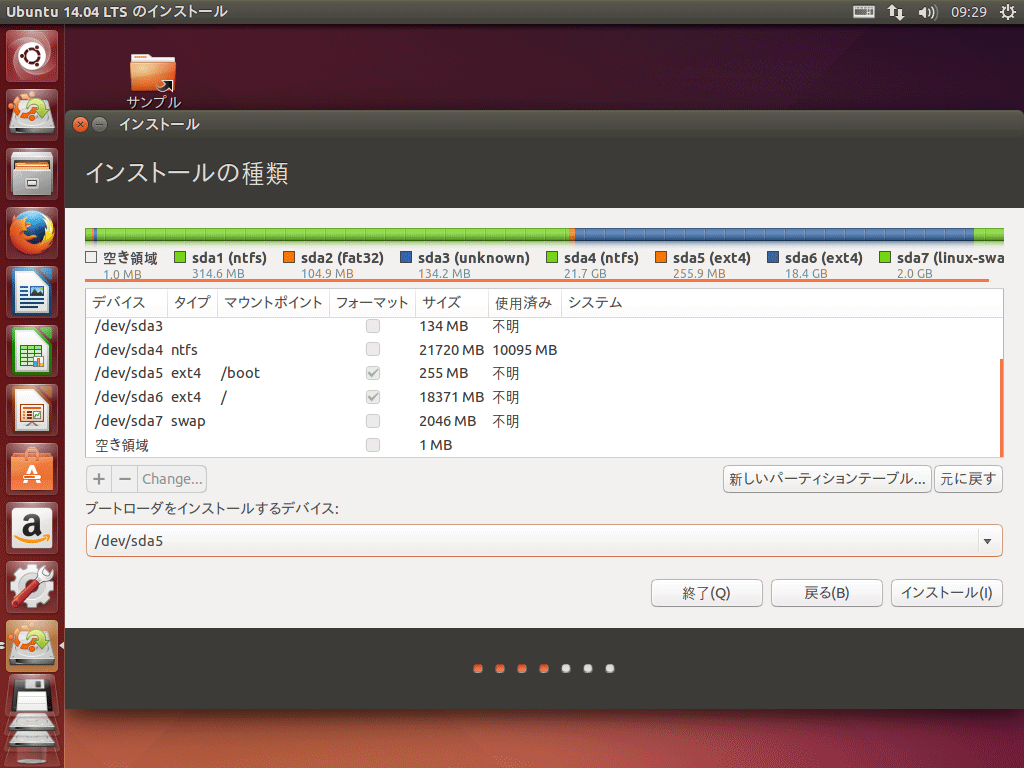Click sda4 (ntfs) green legend swatch
The width and height of the screenshot is (1024, 768).
552,257
